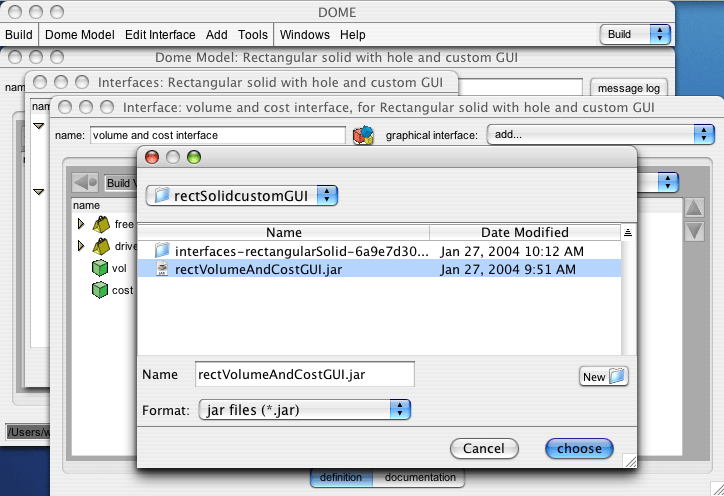Expand the 'free' tree row

(x=81, y=224)
